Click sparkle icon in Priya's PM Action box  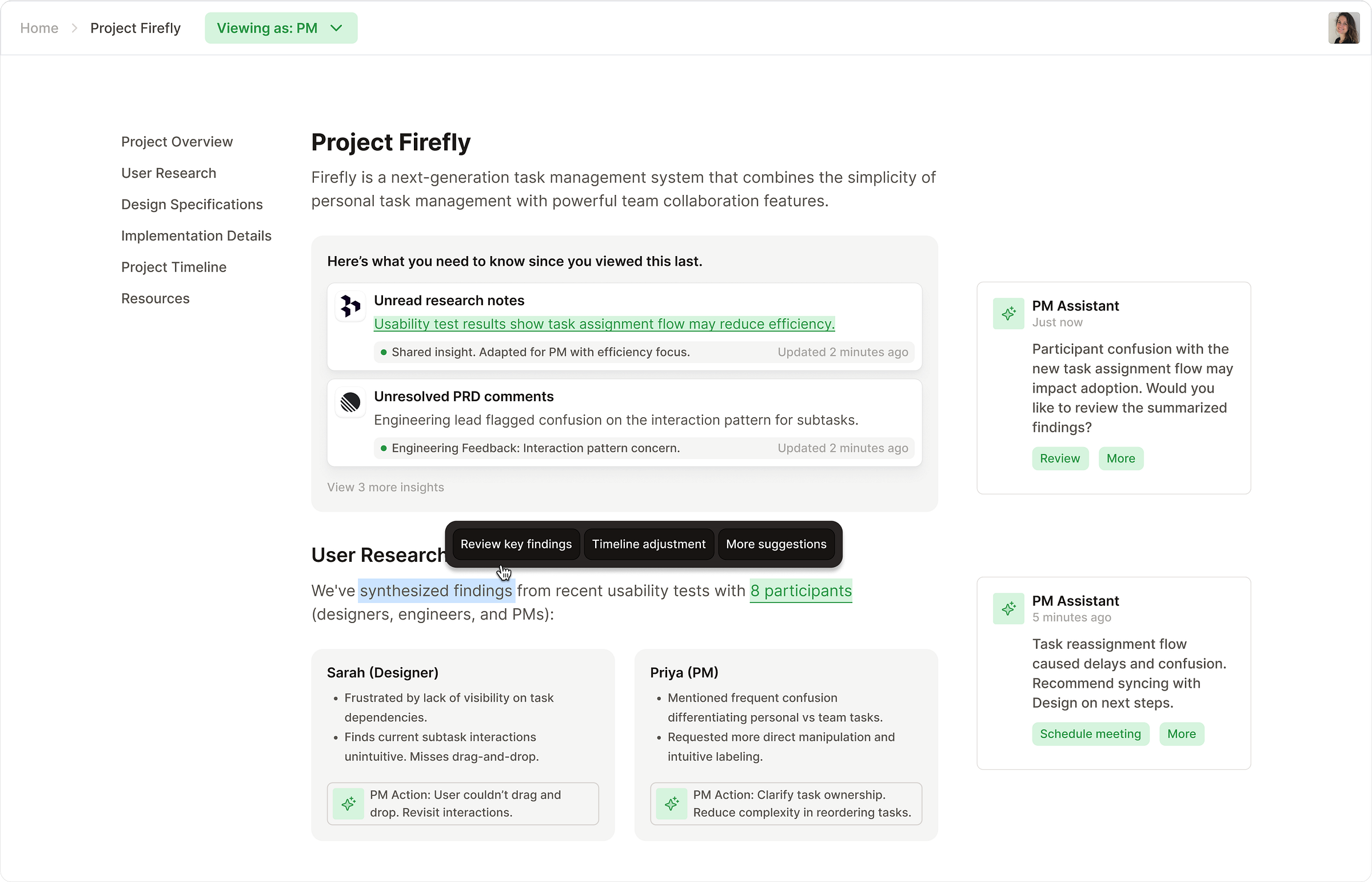671,804
